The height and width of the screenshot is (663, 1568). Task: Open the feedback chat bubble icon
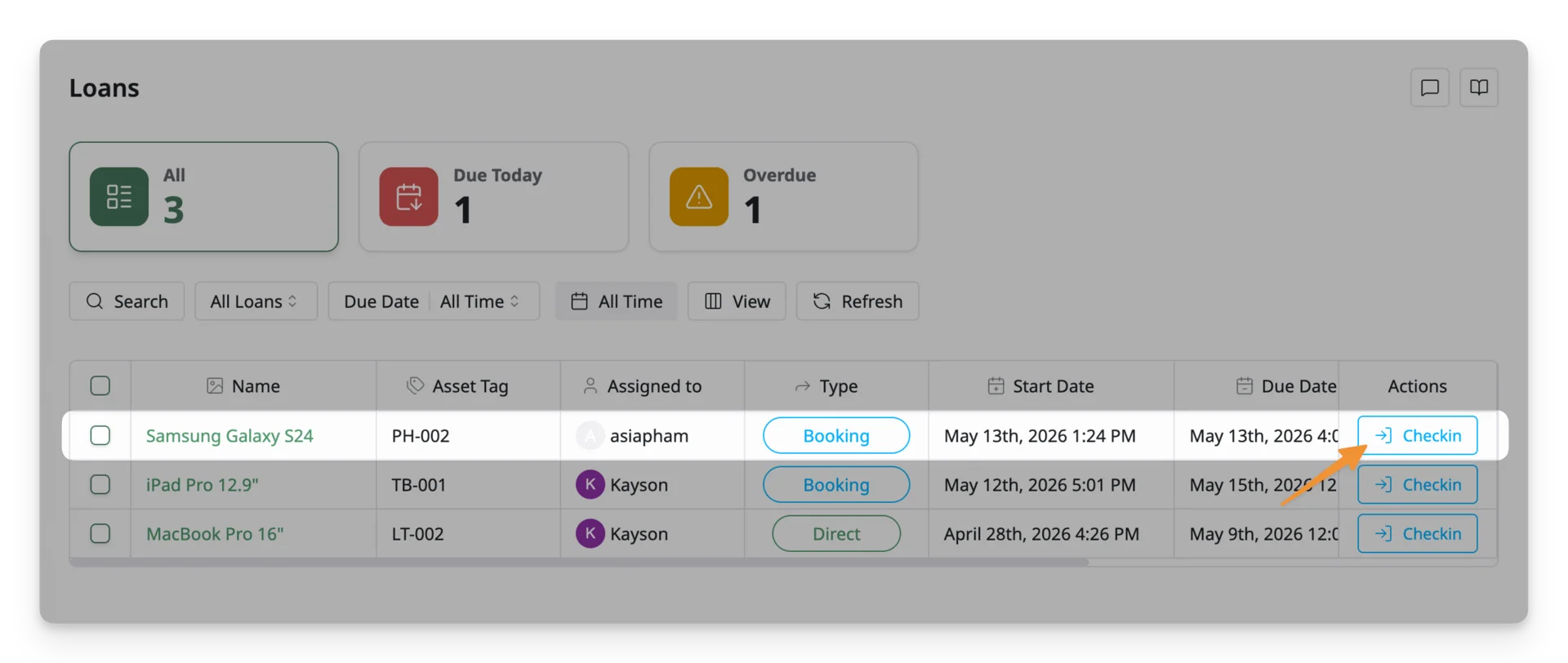1429,87
